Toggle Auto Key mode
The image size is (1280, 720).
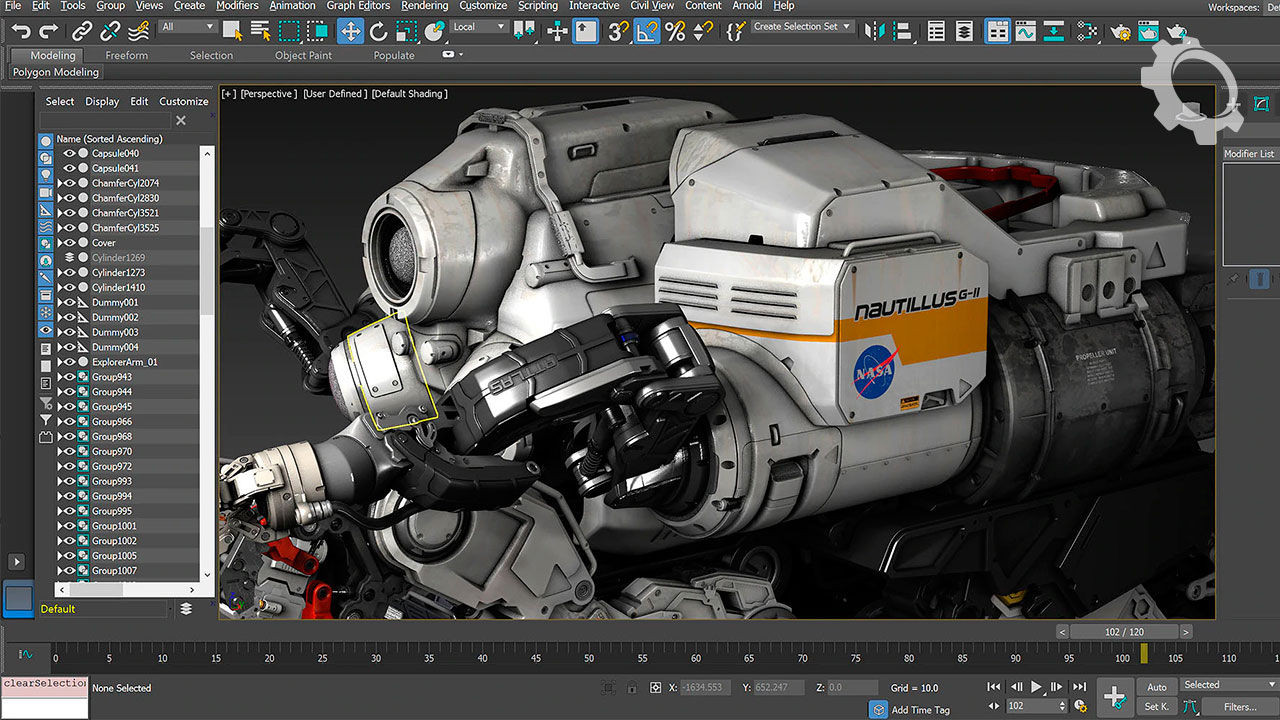tap(1157, 687)
